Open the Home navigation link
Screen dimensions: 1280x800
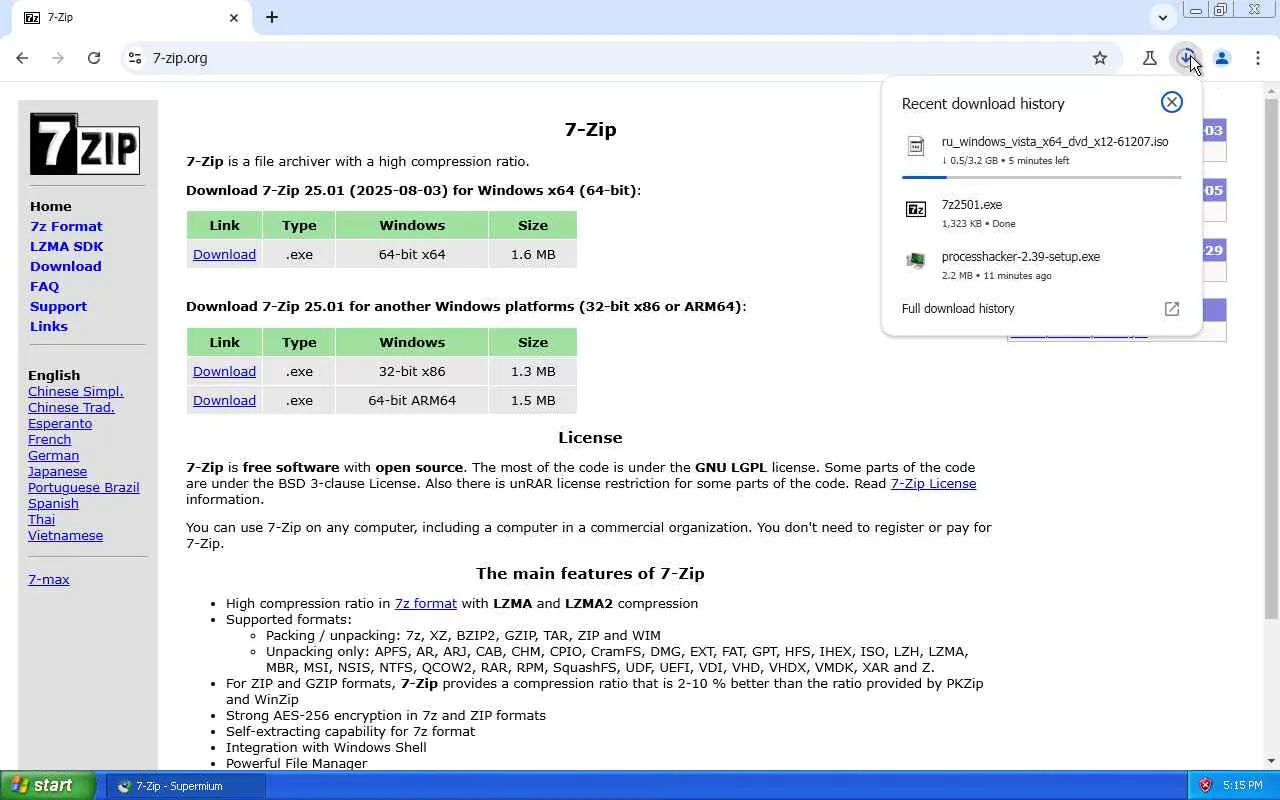click(51, 206)
